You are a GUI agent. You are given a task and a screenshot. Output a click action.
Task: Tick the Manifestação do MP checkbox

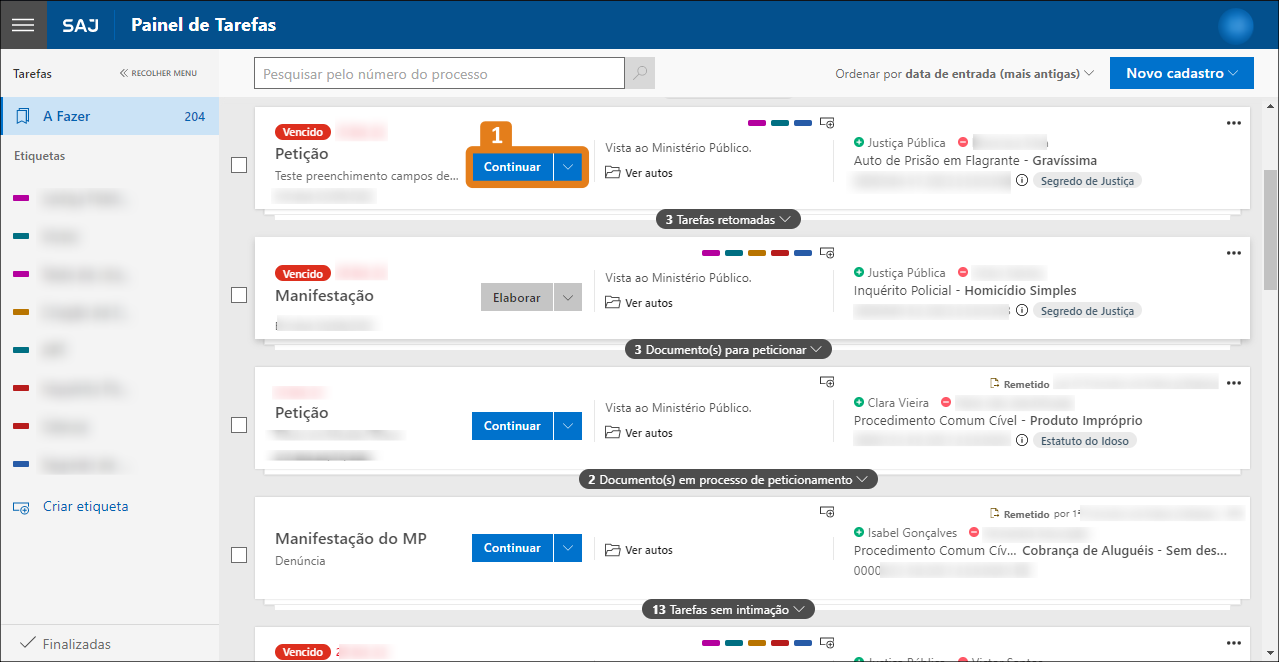(x=239, y=555)
